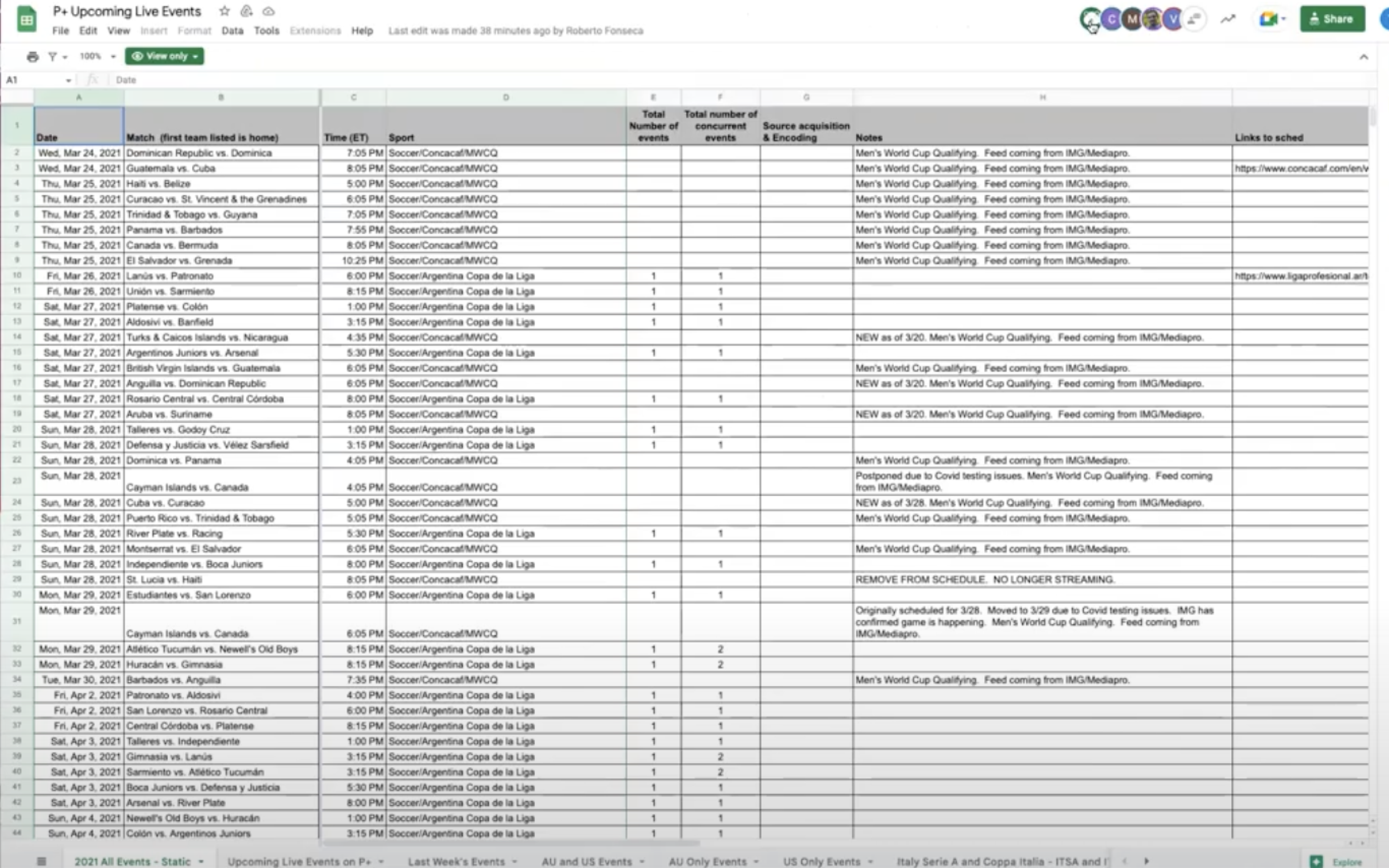Click the A1 name box field
1389x868 pixels.
tap(34, 80)
